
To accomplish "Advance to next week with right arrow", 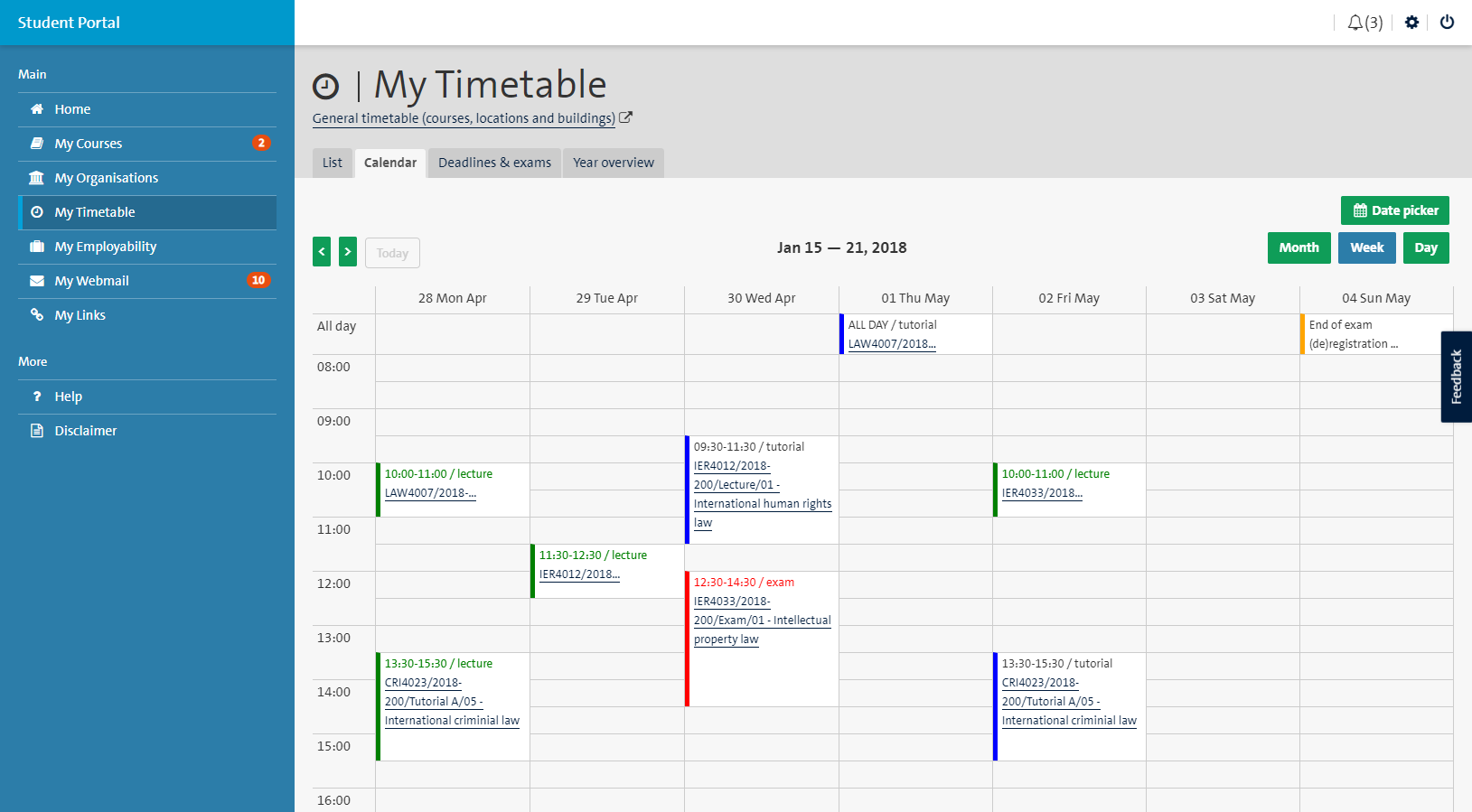I will (x=348, y=252).
